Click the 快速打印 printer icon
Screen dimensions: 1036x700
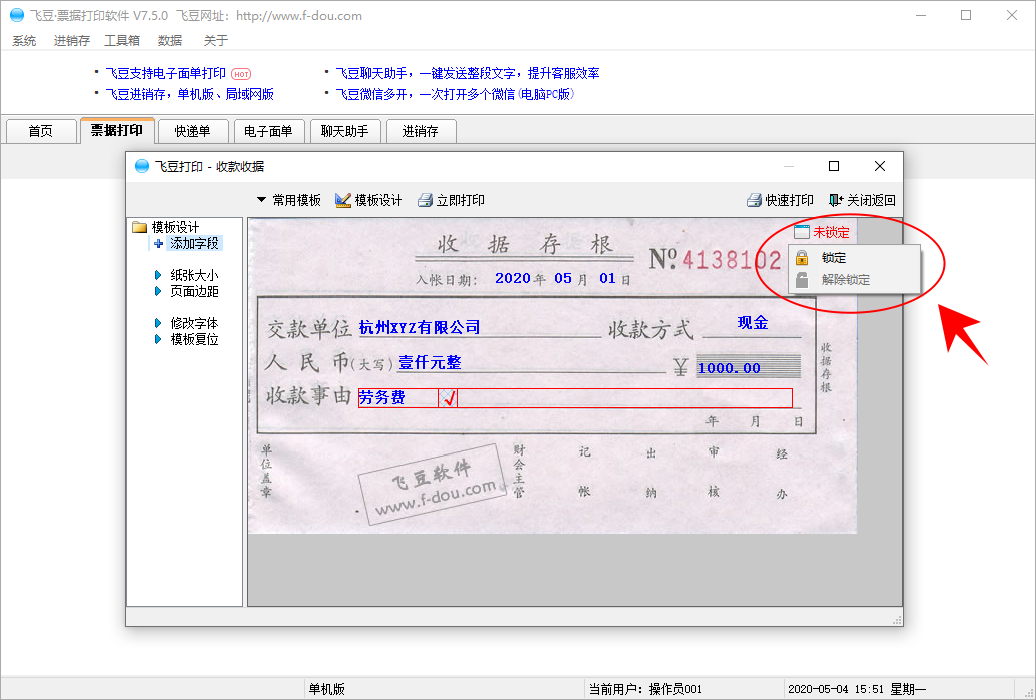coord(754,200)
